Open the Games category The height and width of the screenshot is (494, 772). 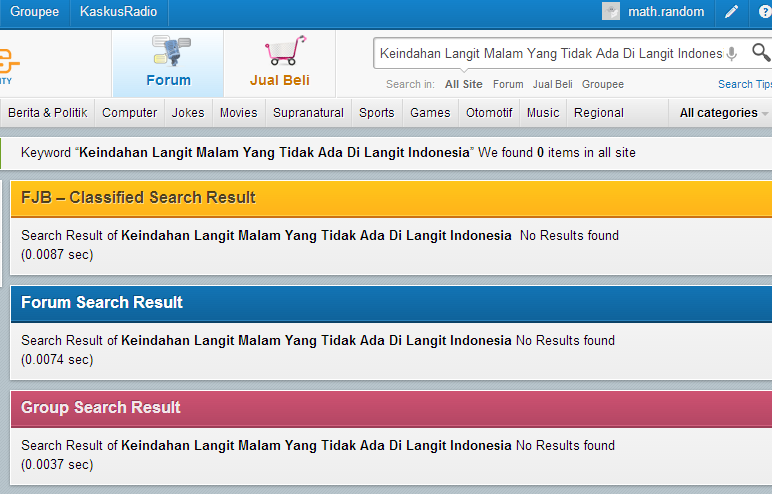point(430,113)
